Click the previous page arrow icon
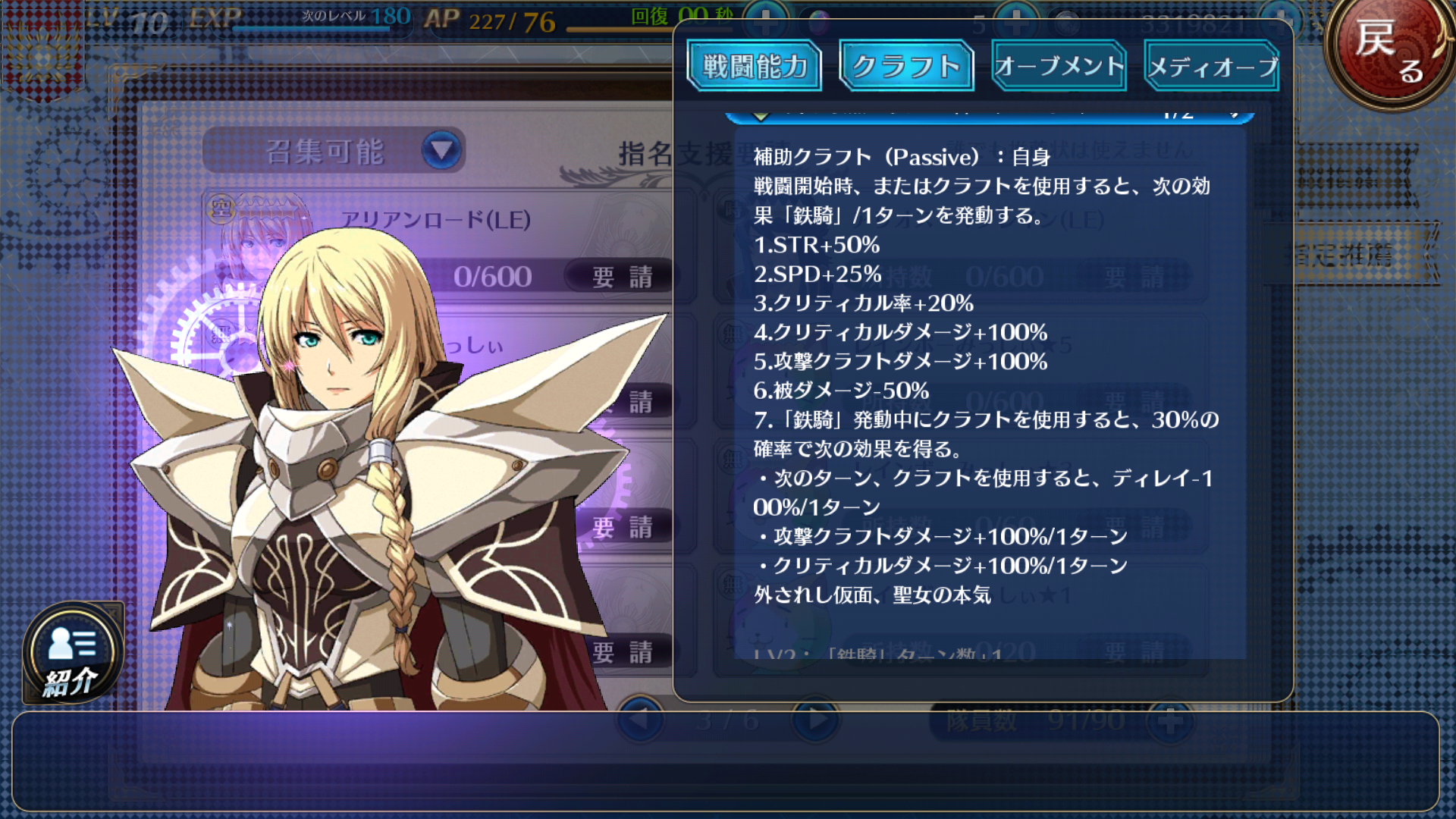This screenshot has width=1456, height=819. coord(639,719)
